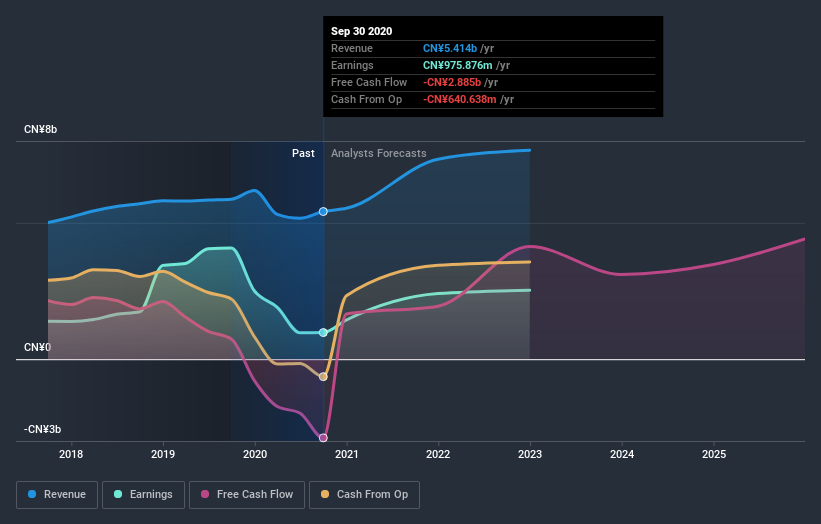Screen dimensions: 821x524
Task: Select the Revenue data point at Sep 2020
Action: coord(323,211)
